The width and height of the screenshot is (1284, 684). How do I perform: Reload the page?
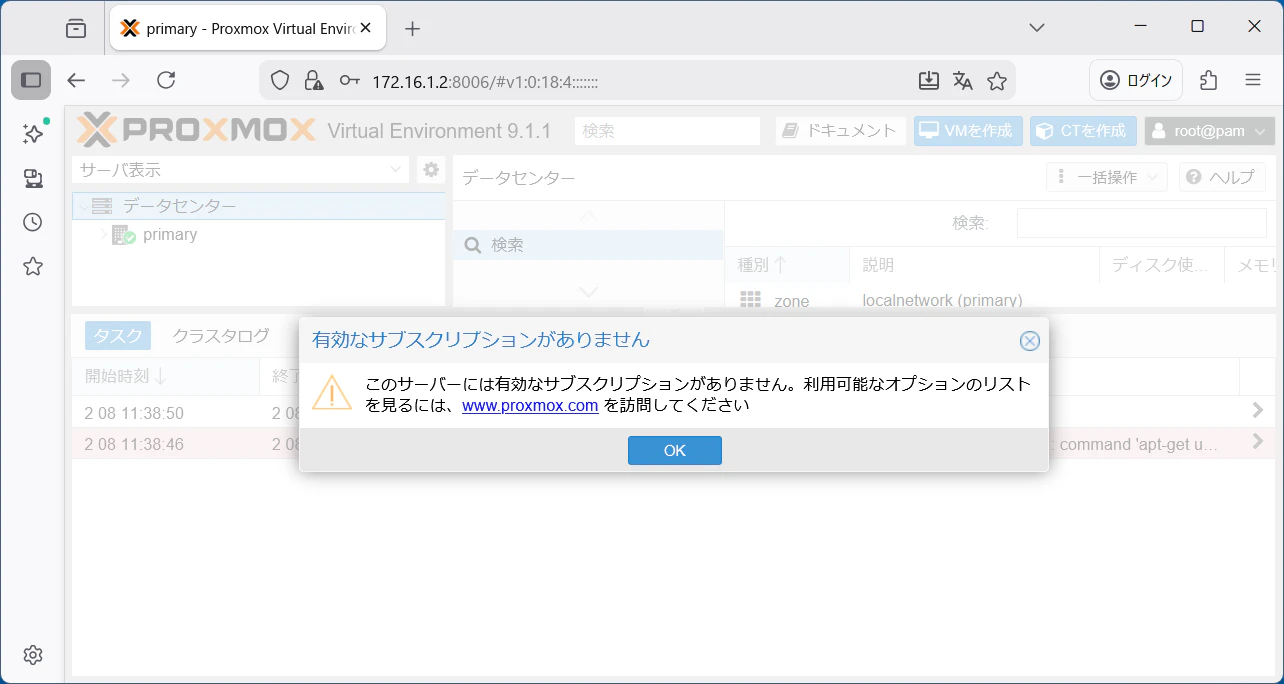[x=167, y=80]
